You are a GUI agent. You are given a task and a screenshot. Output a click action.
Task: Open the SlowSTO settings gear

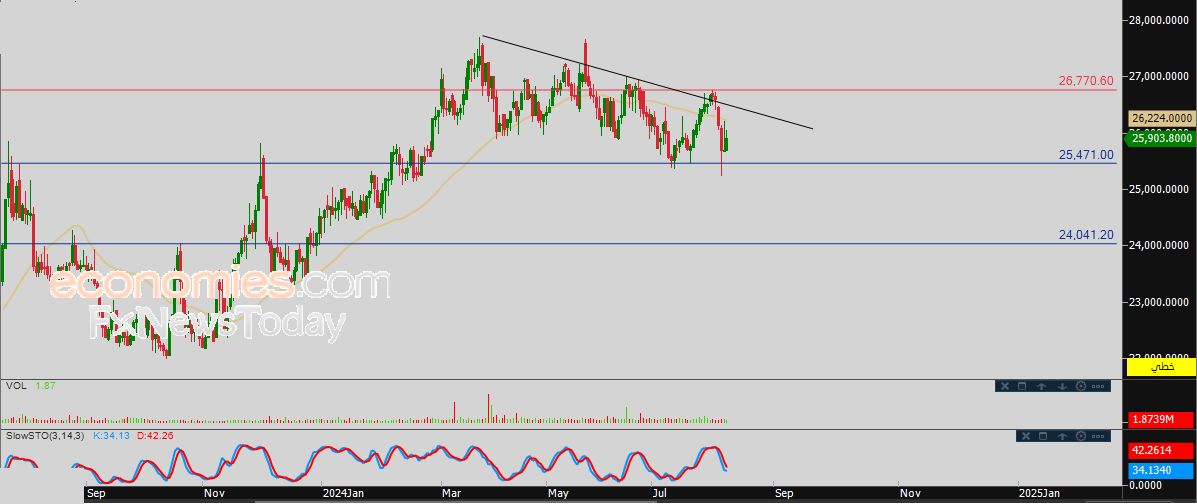point(1081,436)
